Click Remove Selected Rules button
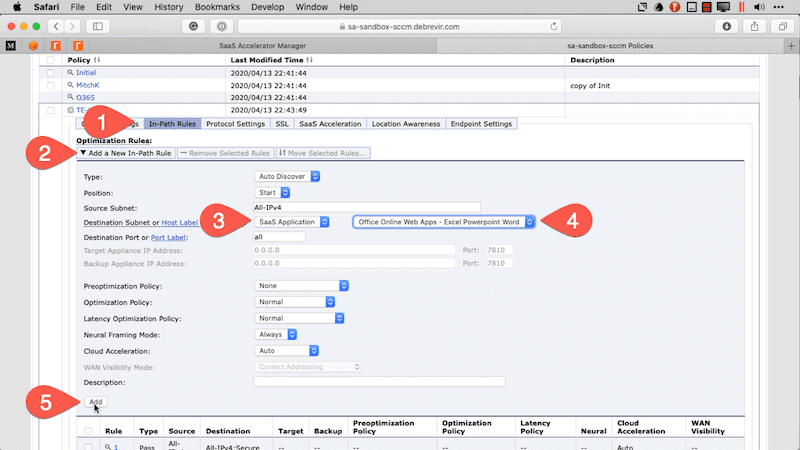The height and width of the screenshot is (450, 800). click(x=226, y=153)
